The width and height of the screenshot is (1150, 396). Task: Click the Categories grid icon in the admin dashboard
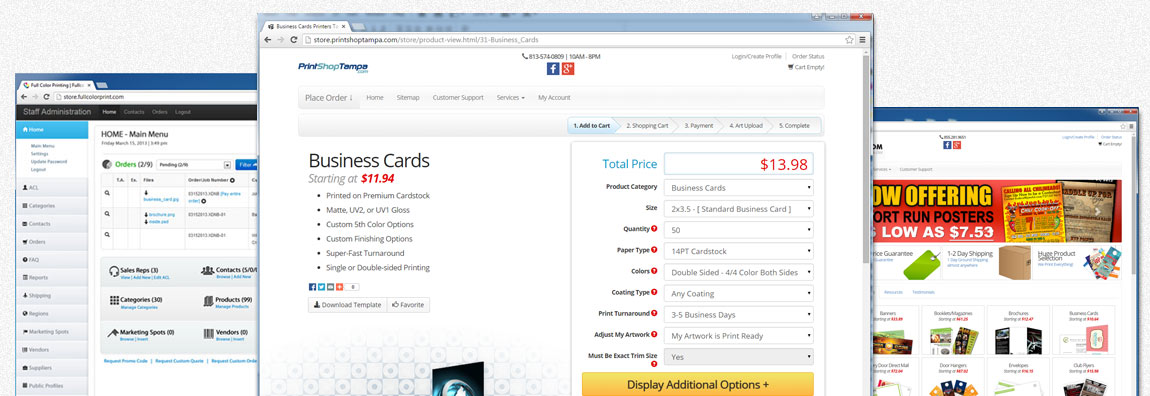pos(114,300)
